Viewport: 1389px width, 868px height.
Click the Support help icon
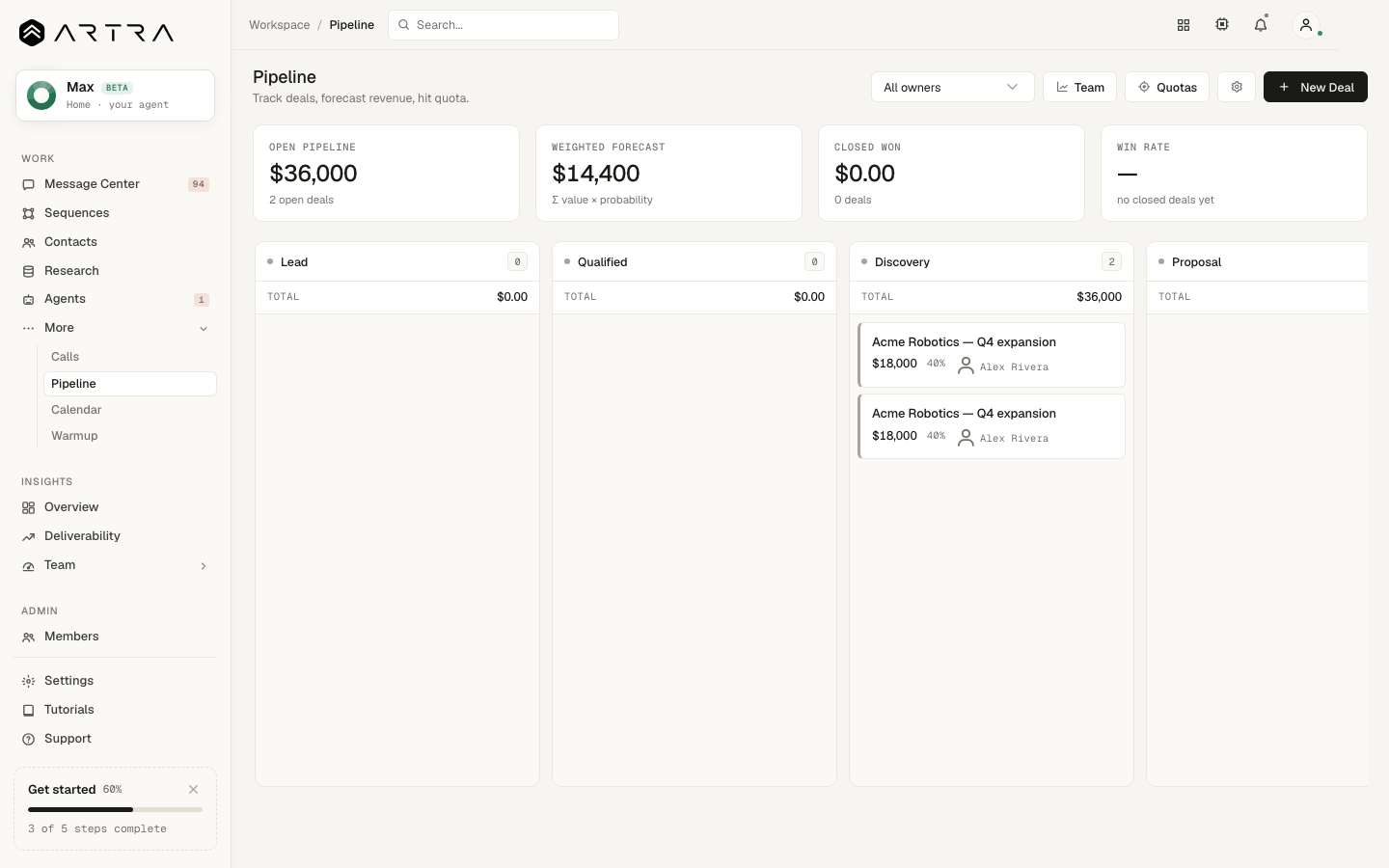click(x=28, y=739)
